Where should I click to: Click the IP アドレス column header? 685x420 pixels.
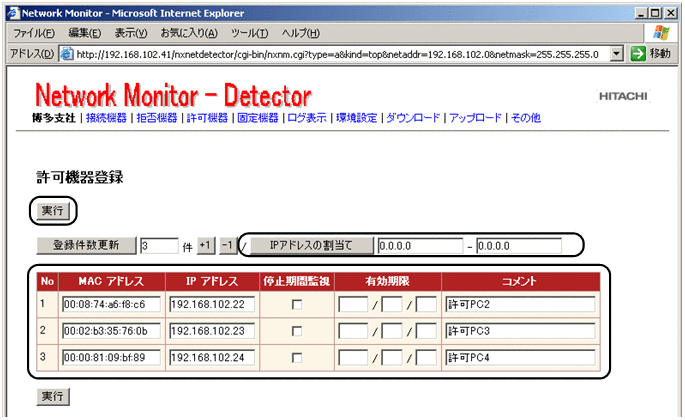coord(212,281)
